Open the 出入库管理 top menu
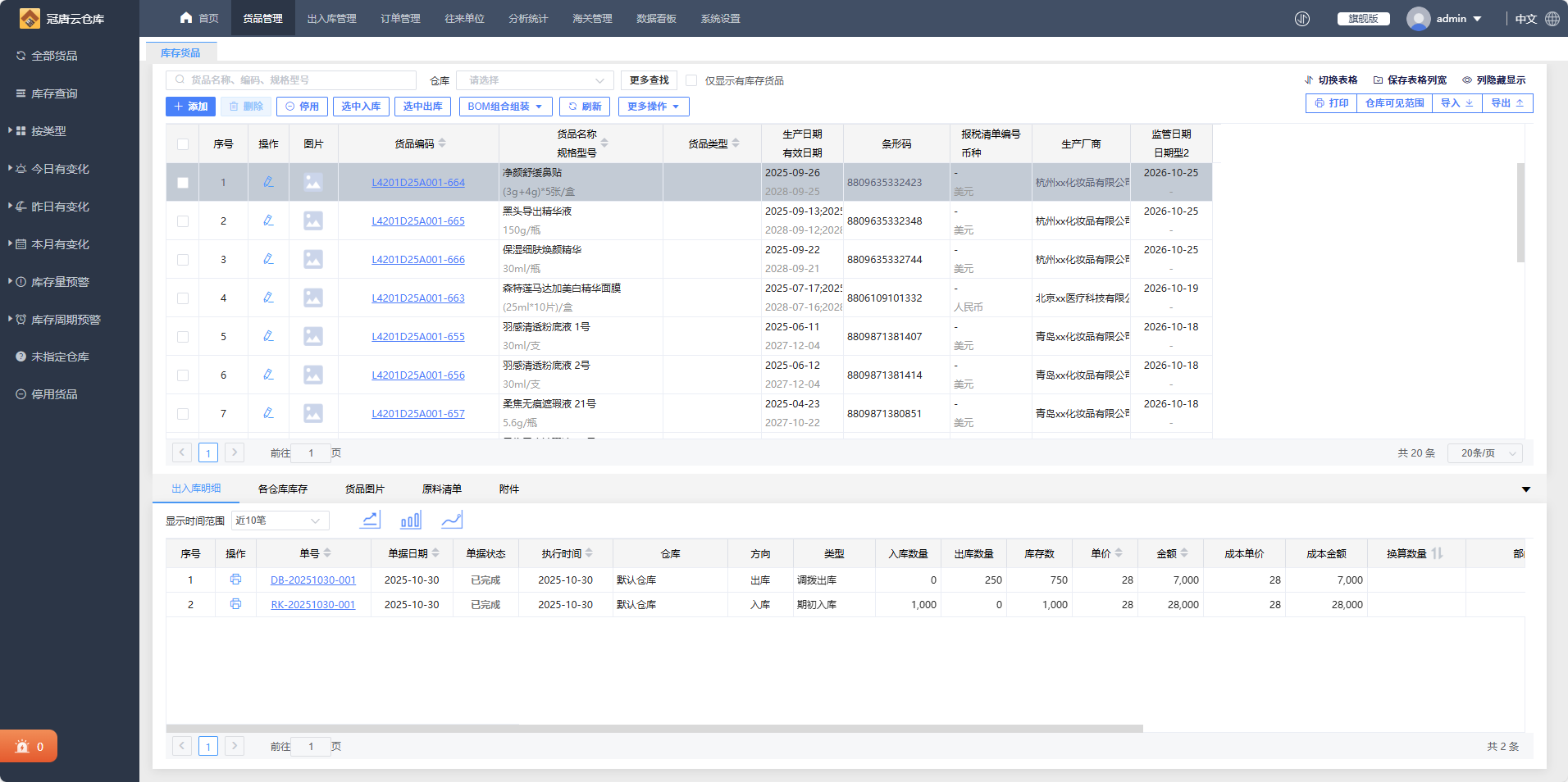This screenshot has width=1568, height=782. click(331, 19)
